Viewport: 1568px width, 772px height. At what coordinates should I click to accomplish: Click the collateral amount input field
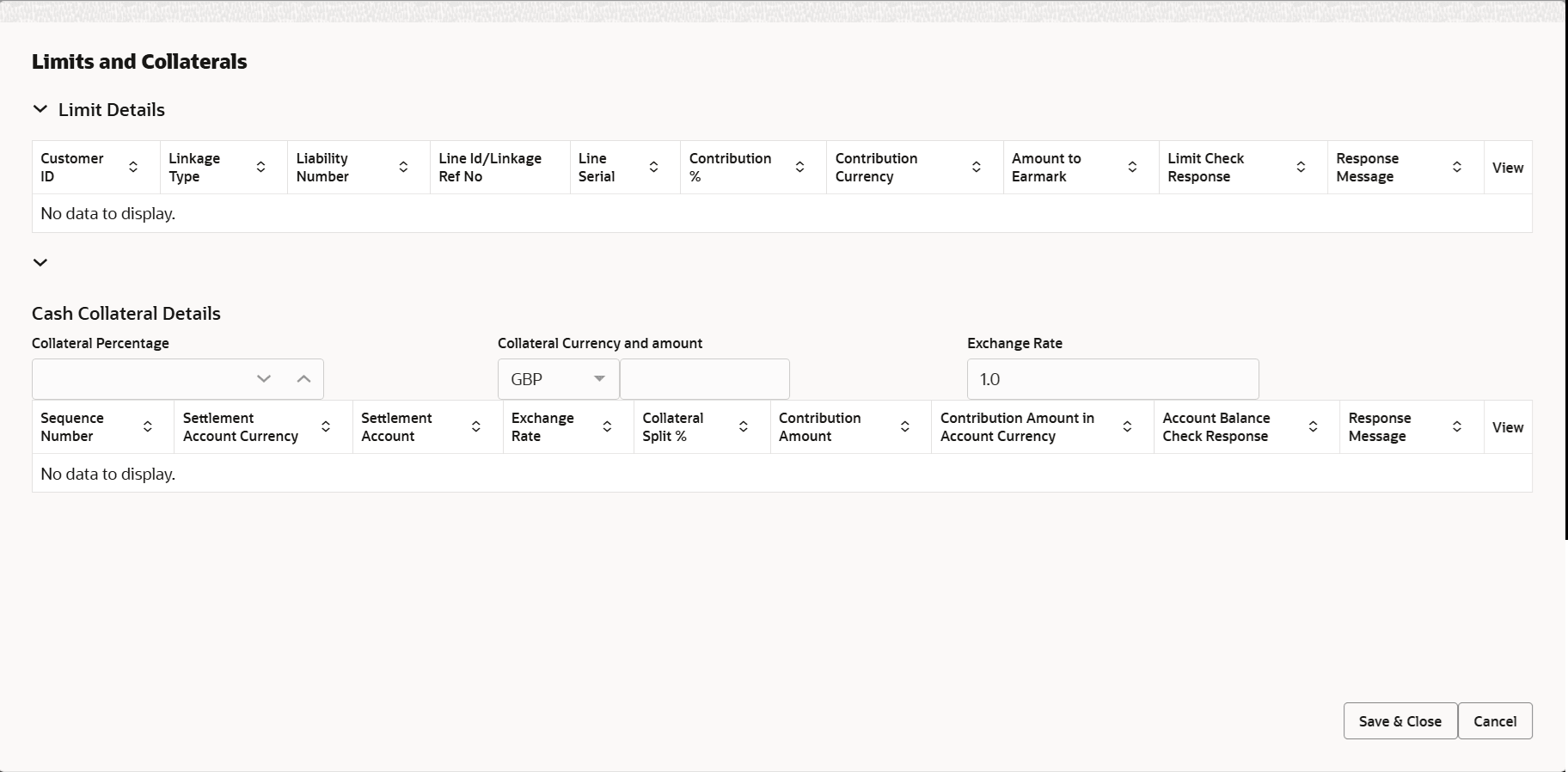(x=704, y=379)
